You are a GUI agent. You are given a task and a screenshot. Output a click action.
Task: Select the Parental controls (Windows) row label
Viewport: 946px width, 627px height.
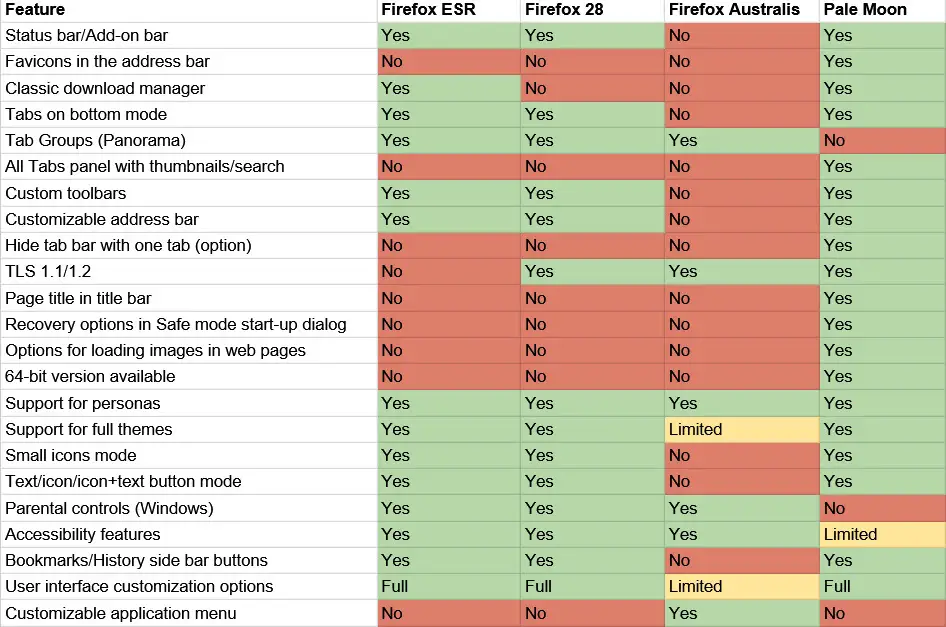coord(108,508)
